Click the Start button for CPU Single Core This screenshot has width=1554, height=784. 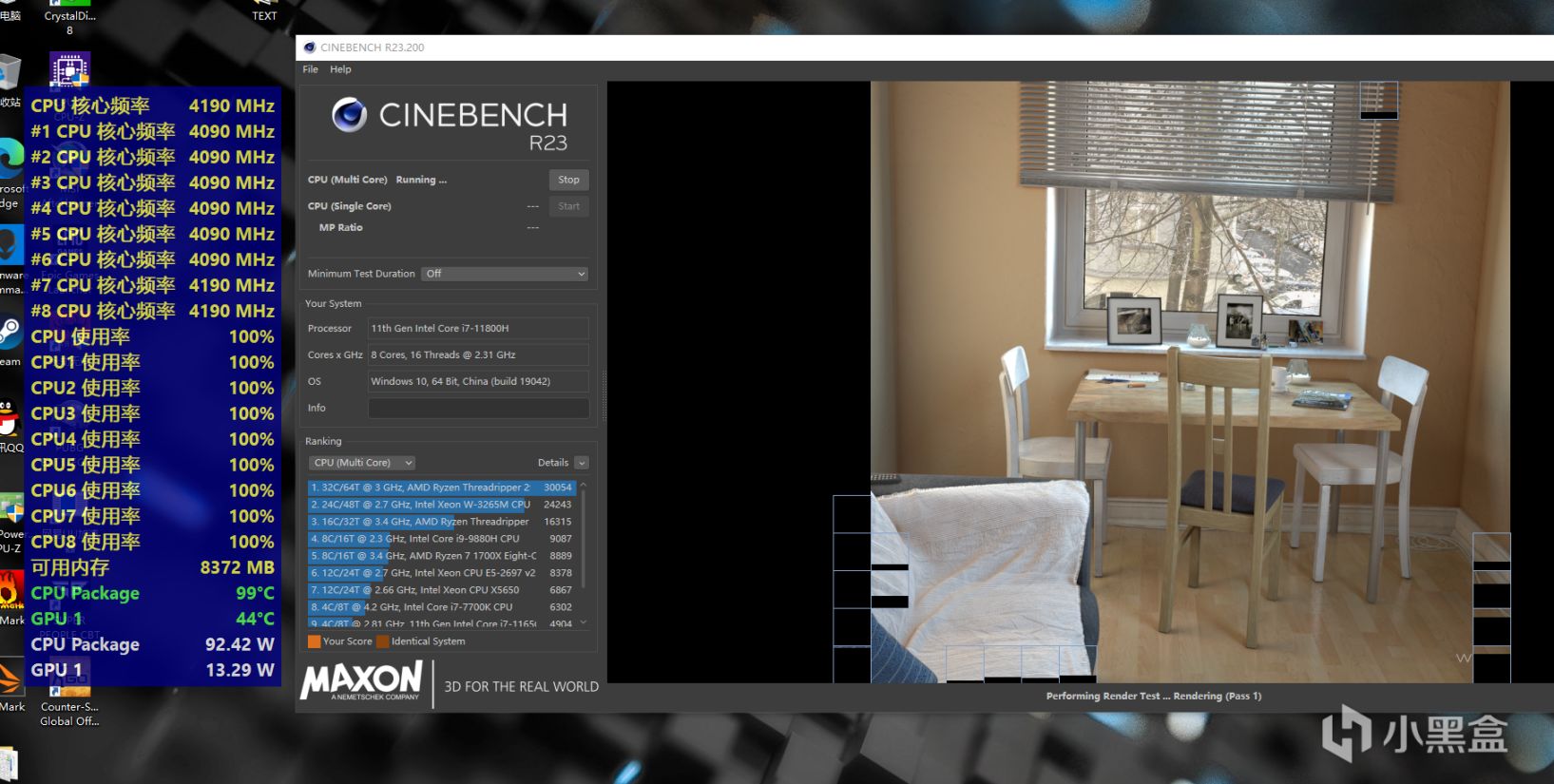pyautogui.click(x=568, y=206)
